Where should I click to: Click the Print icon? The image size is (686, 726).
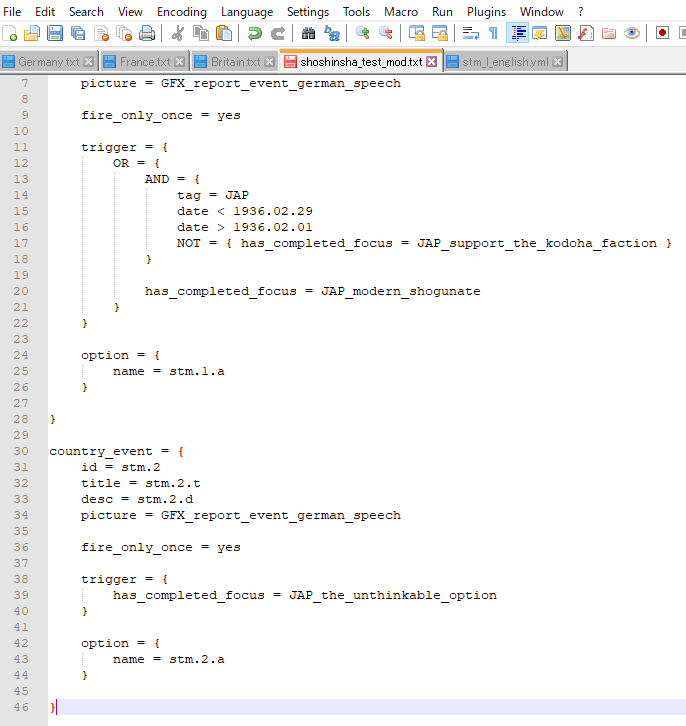147,33
